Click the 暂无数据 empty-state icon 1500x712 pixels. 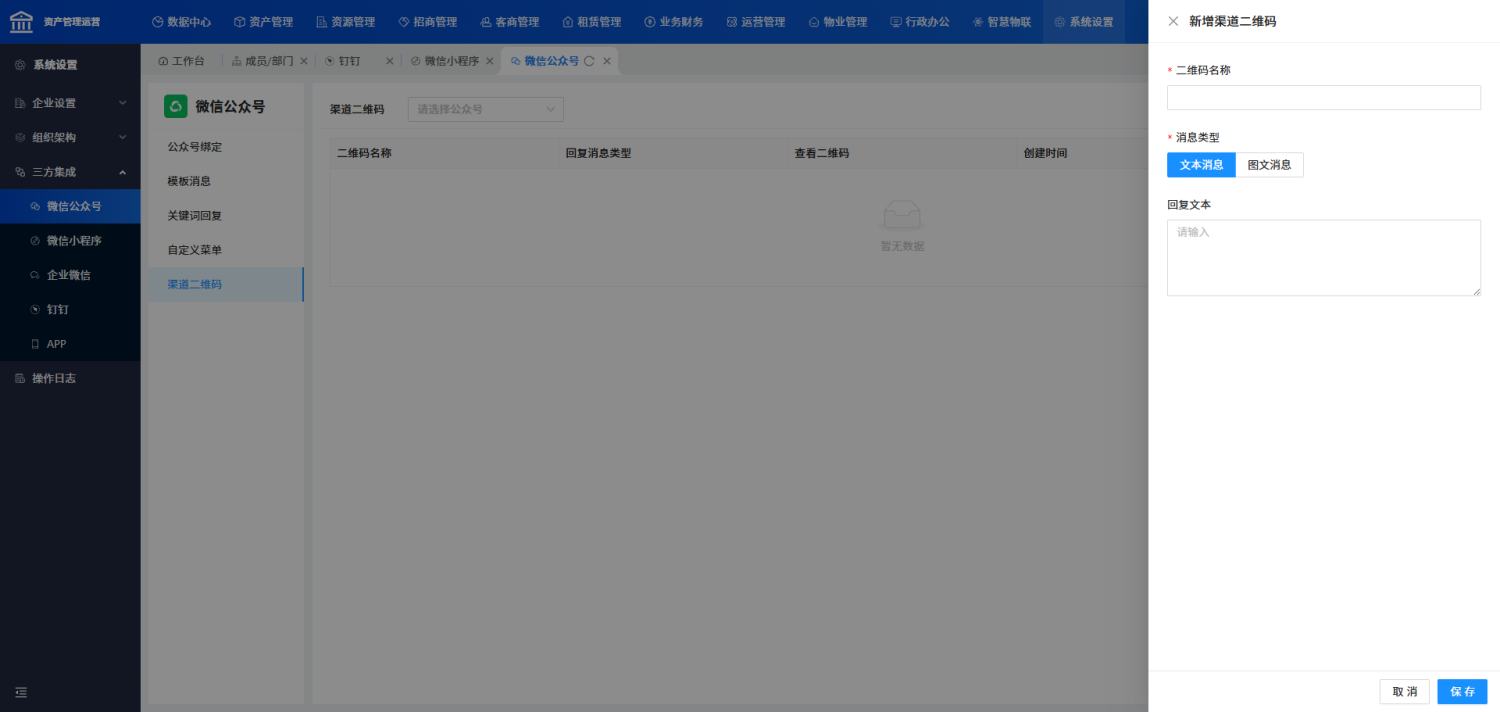(x=902, y=216)
